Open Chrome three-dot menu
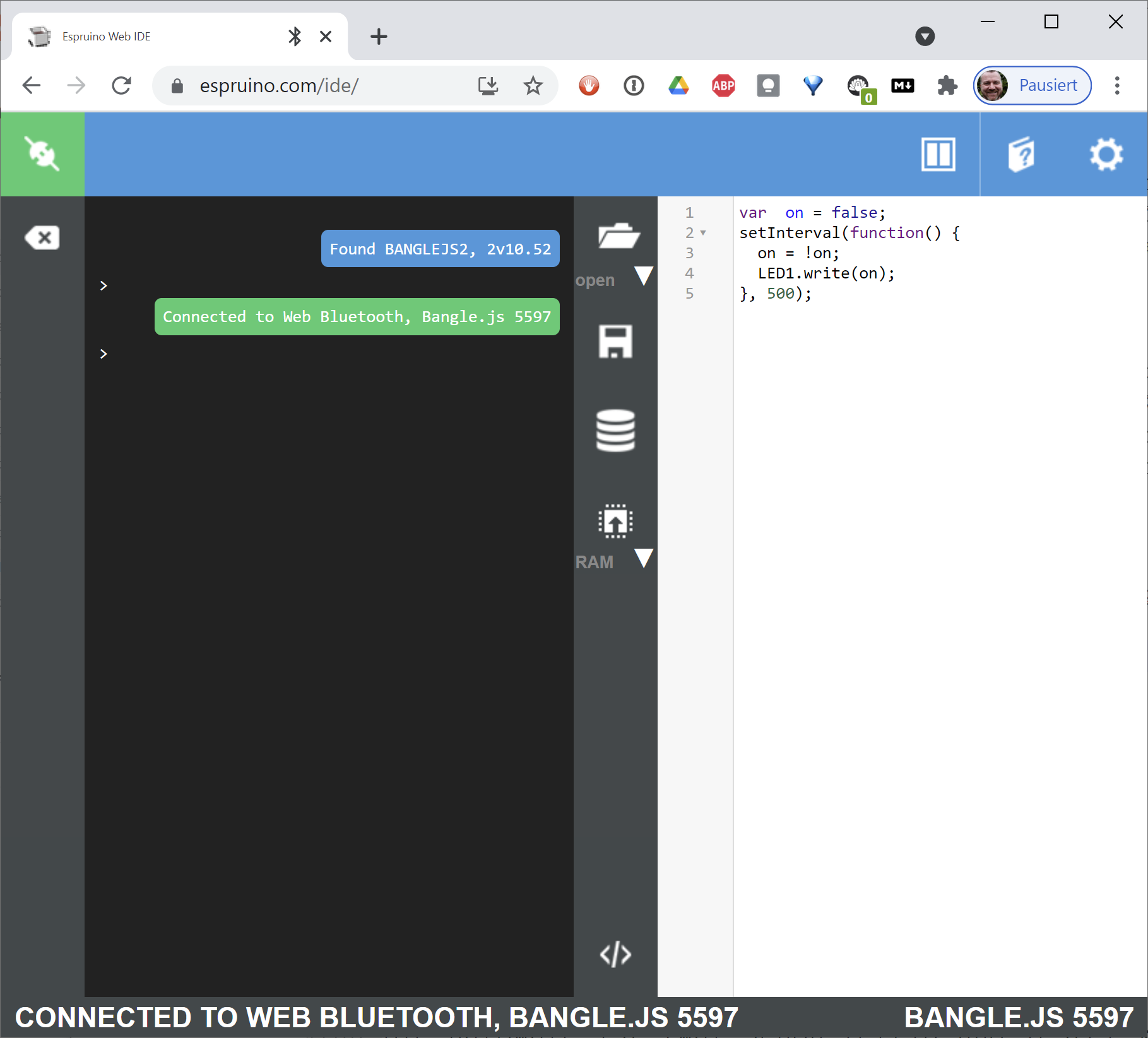 (1117, 85)
